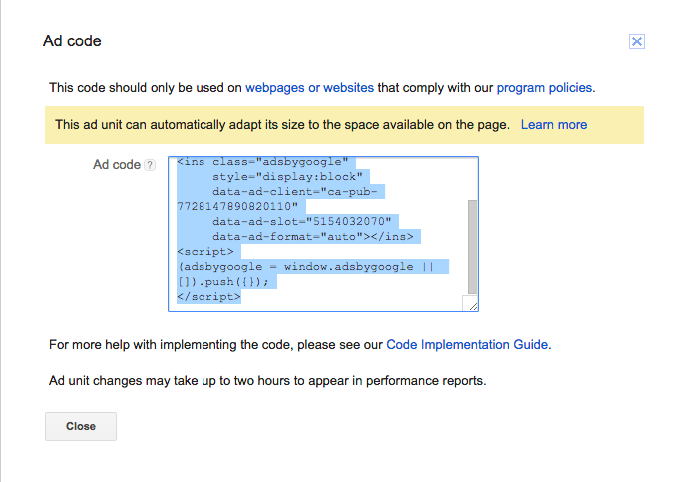
Task: Open the program policies link
Action: [544, 88]
